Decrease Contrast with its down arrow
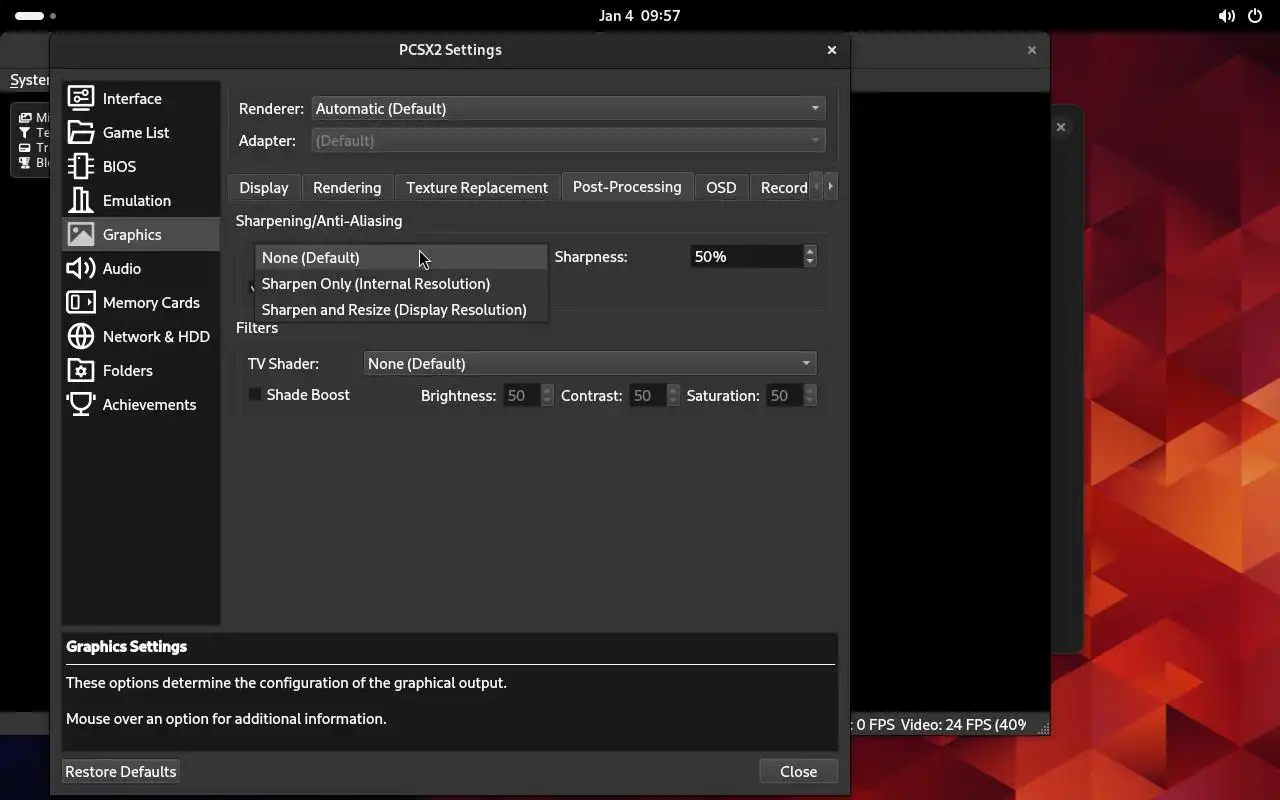Viewport: 1280px width, 800px height. pos(673,401)
